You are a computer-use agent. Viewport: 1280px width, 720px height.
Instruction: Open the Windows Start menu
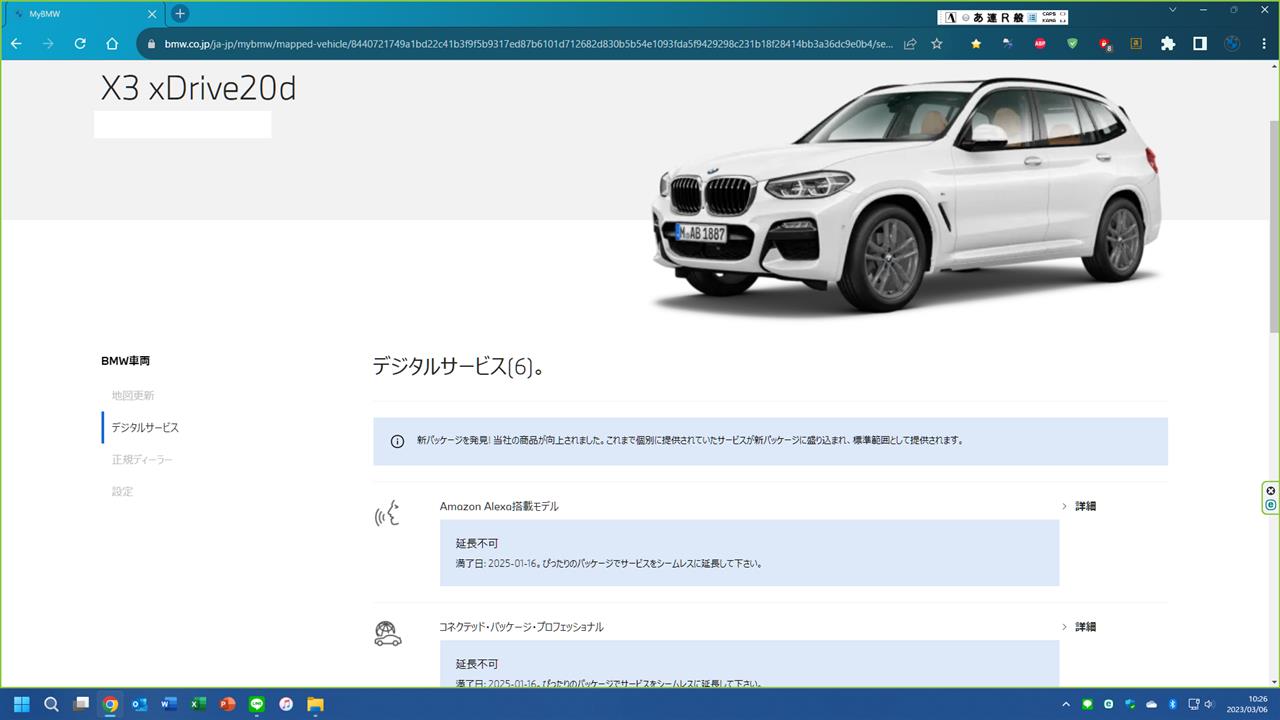click(x=22, y=704)
